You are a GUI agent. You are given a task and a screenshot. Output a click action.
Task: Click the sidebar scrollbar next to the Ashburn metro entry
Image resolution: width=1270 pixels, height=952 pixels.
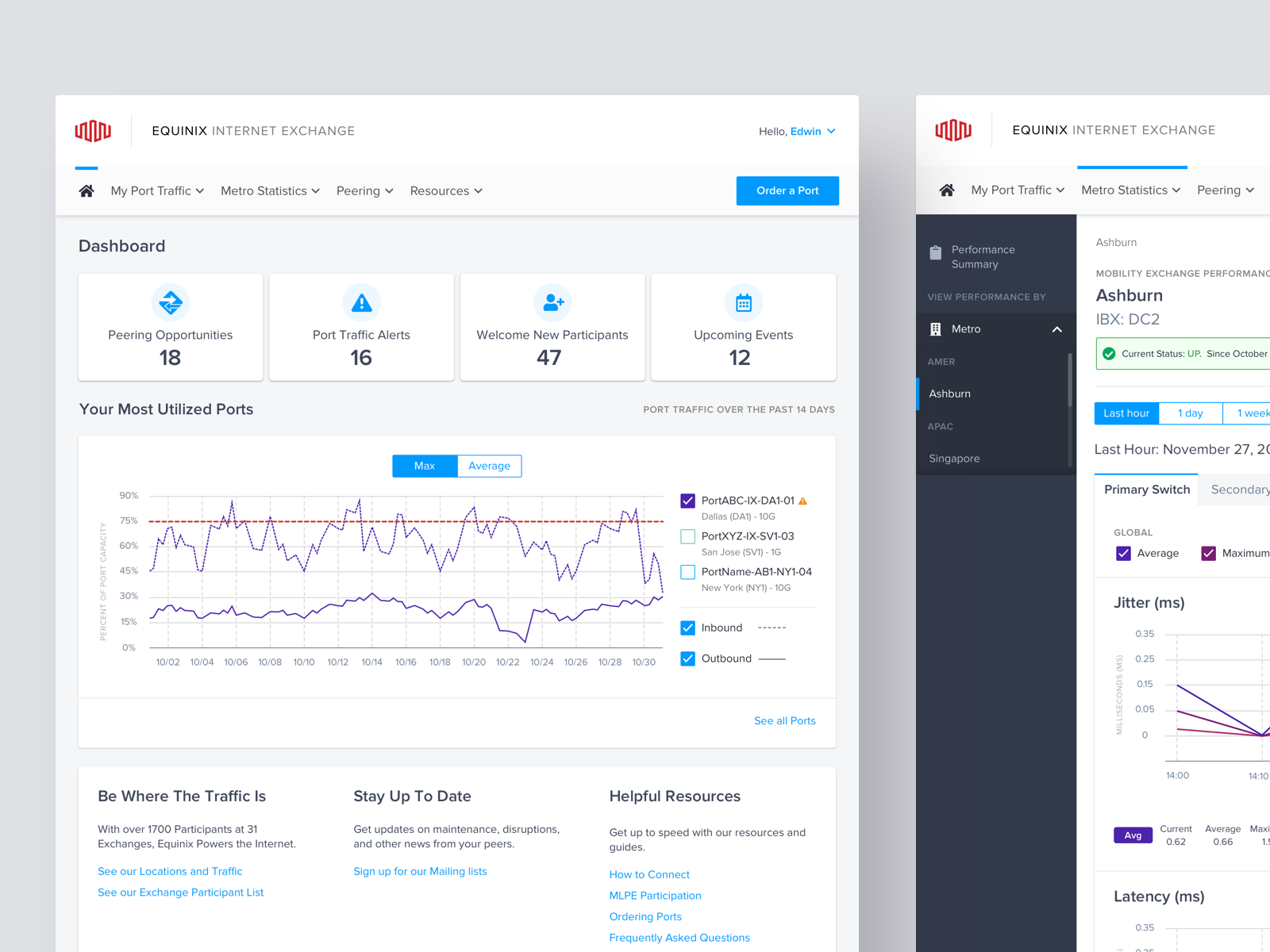point(1069,379)
